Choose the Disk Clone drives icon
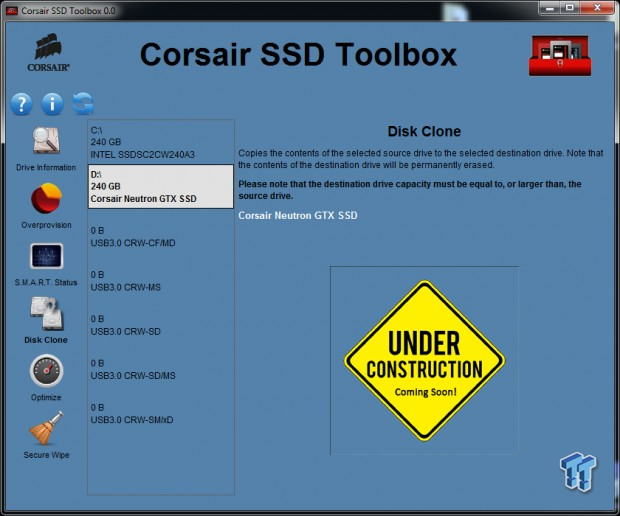This screenshot has height=516, width=620. click(47, 314)
